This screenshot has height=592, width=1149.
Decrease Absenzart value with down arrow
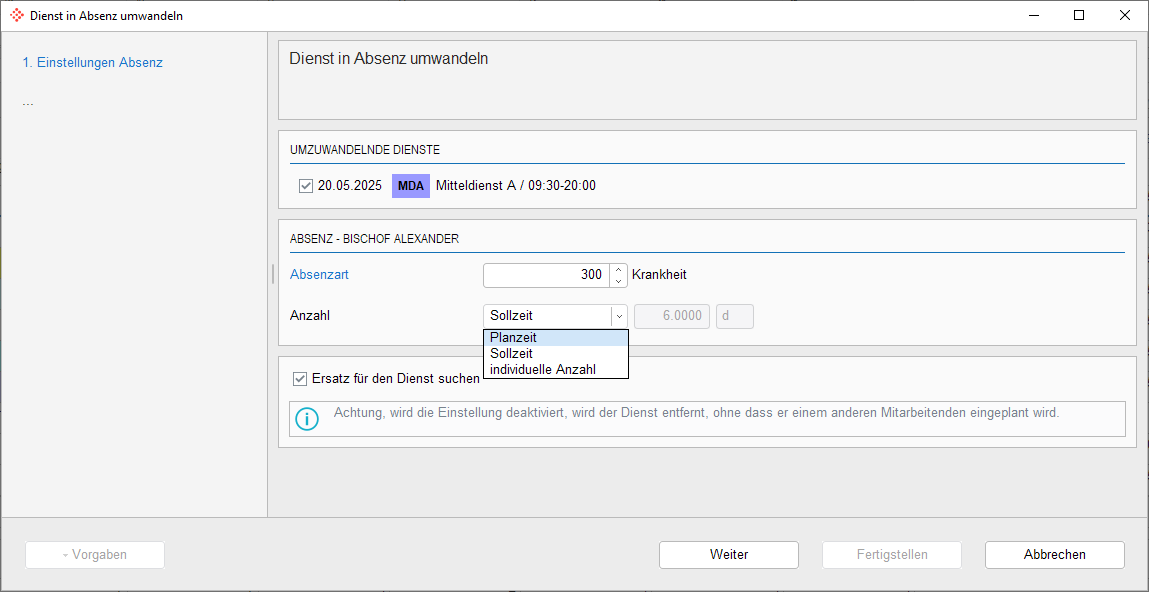click(619, 281)
